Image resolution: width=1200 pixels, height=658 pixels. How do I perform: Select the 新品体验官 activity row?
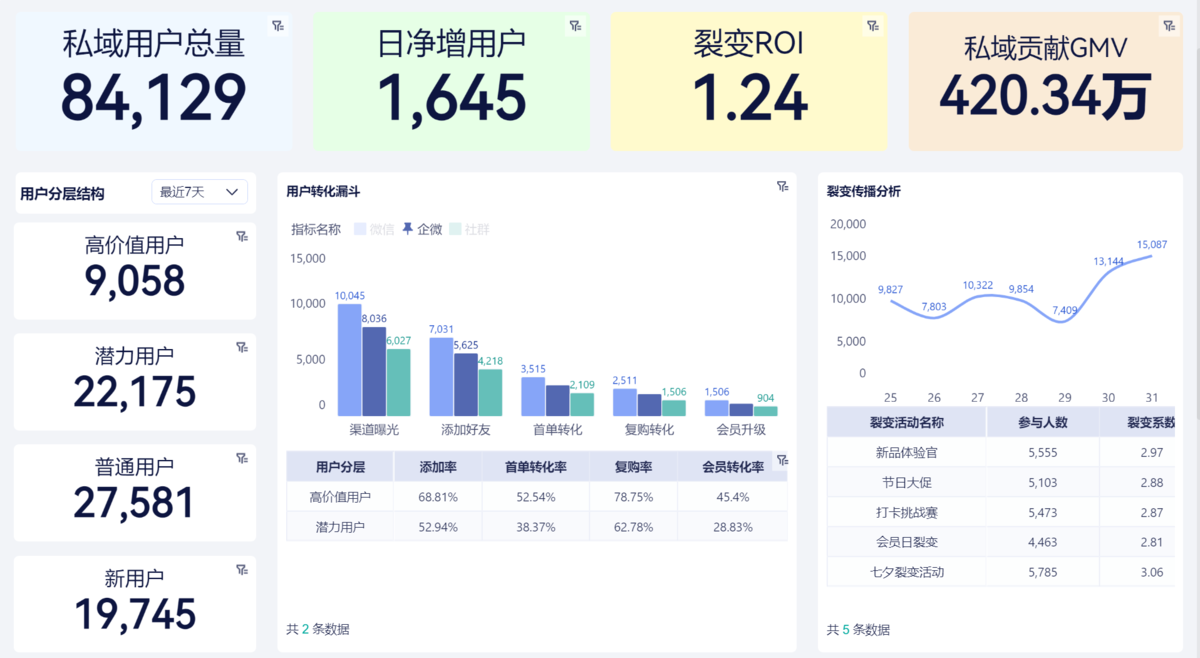coord(1001,453)
